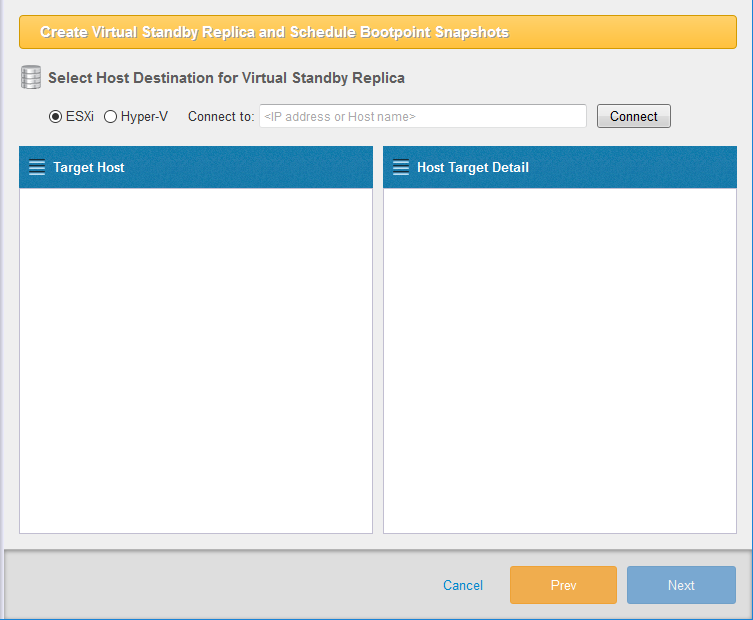Viewport: 753px width, 620px height.
Task: Click the Host Target Detail menu icon
Action: 401,167
